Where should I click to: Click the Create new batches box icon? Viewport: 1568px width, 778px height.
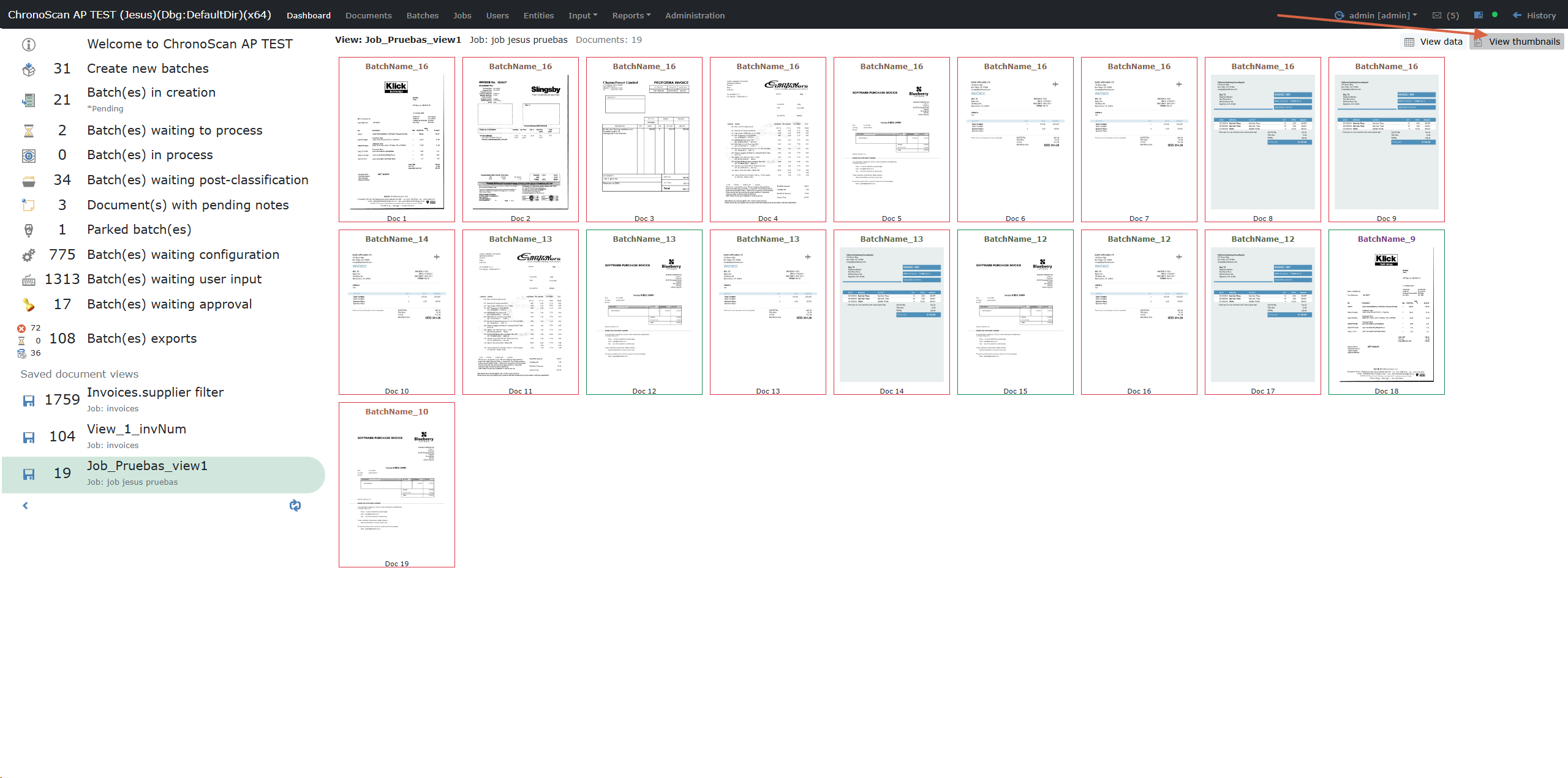click(29, 69)
